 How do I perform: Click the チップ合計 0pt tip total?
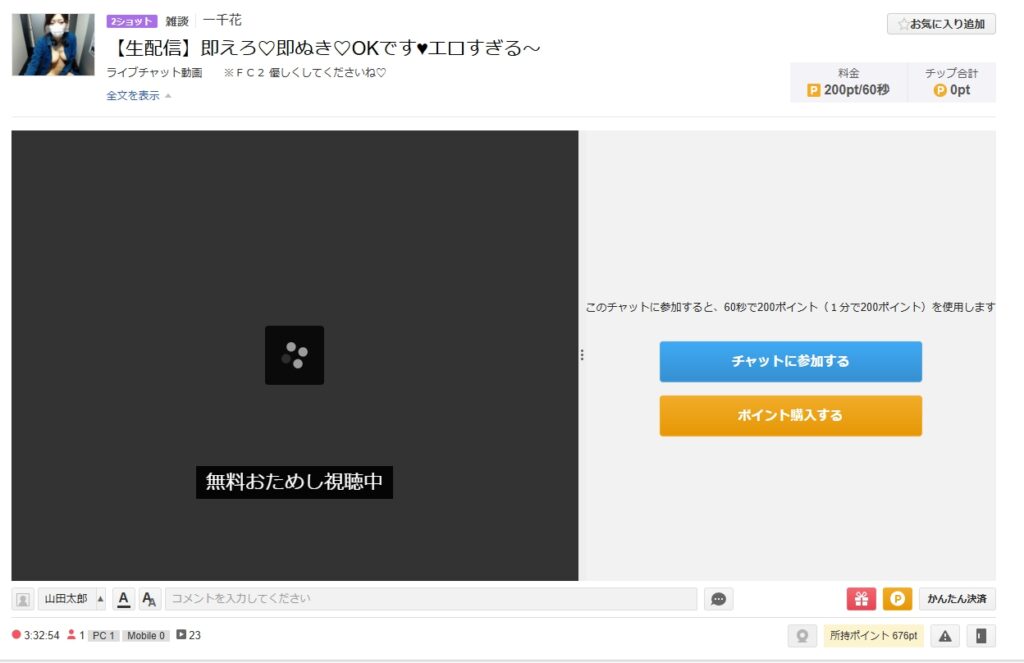(952, 82)
